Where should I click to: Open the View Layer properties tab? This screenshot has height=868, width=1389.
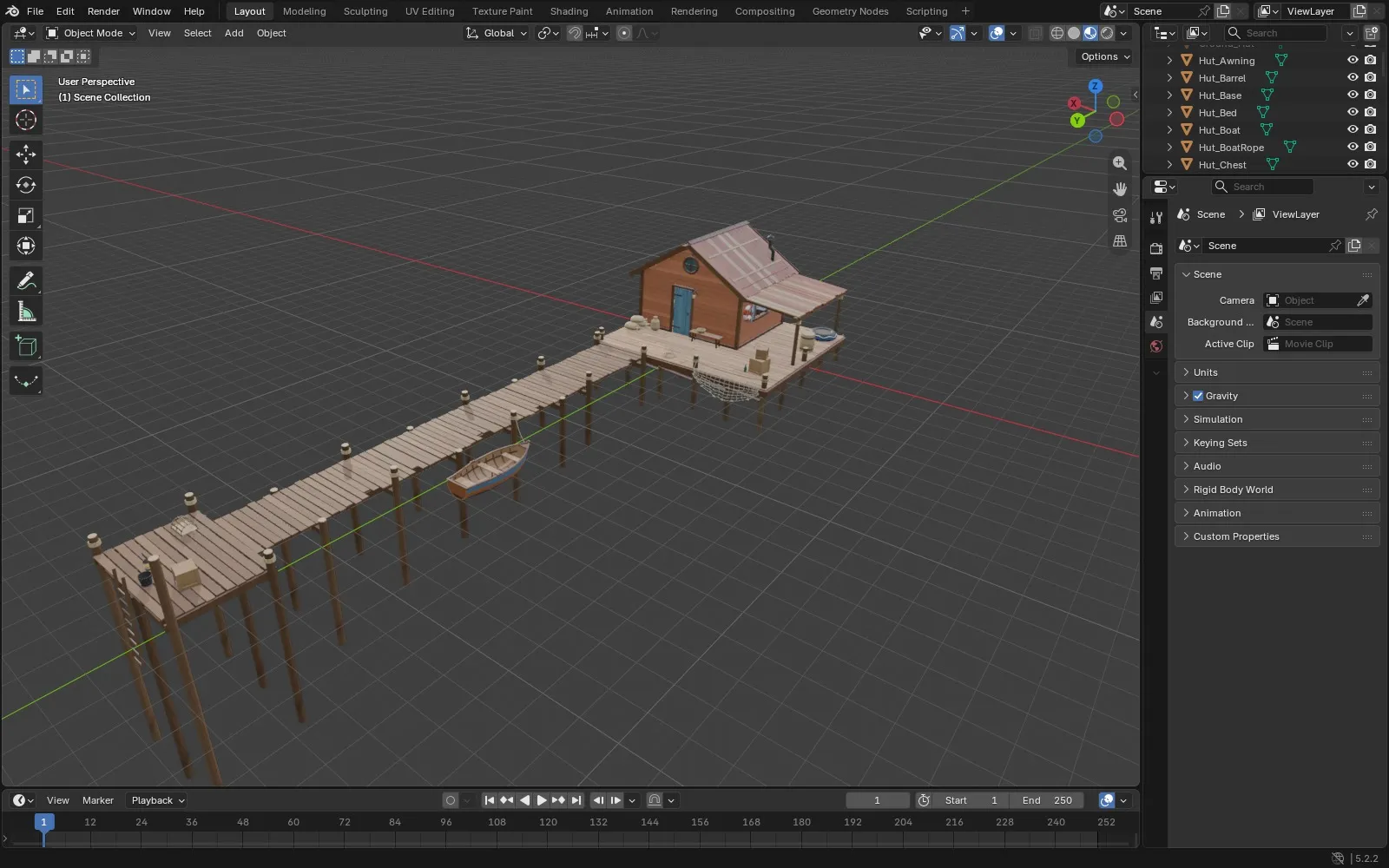(1156, 298)
